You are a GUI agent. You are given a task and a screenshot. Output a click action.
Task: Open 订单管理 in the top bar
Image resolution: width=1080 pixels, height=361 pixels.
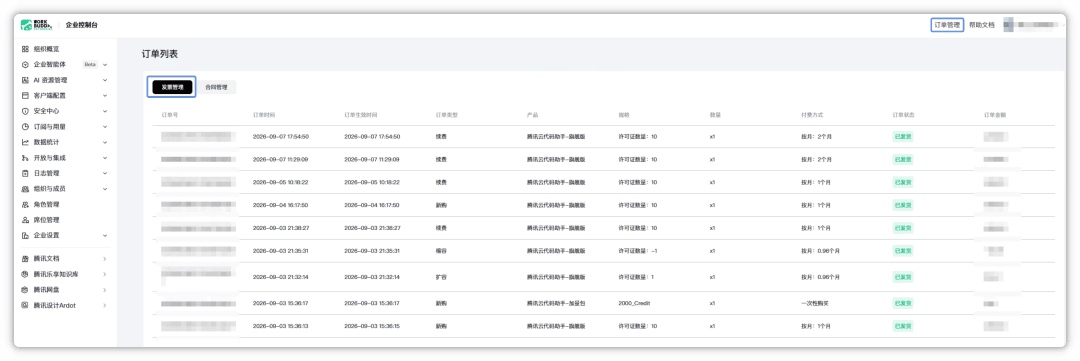946,25
